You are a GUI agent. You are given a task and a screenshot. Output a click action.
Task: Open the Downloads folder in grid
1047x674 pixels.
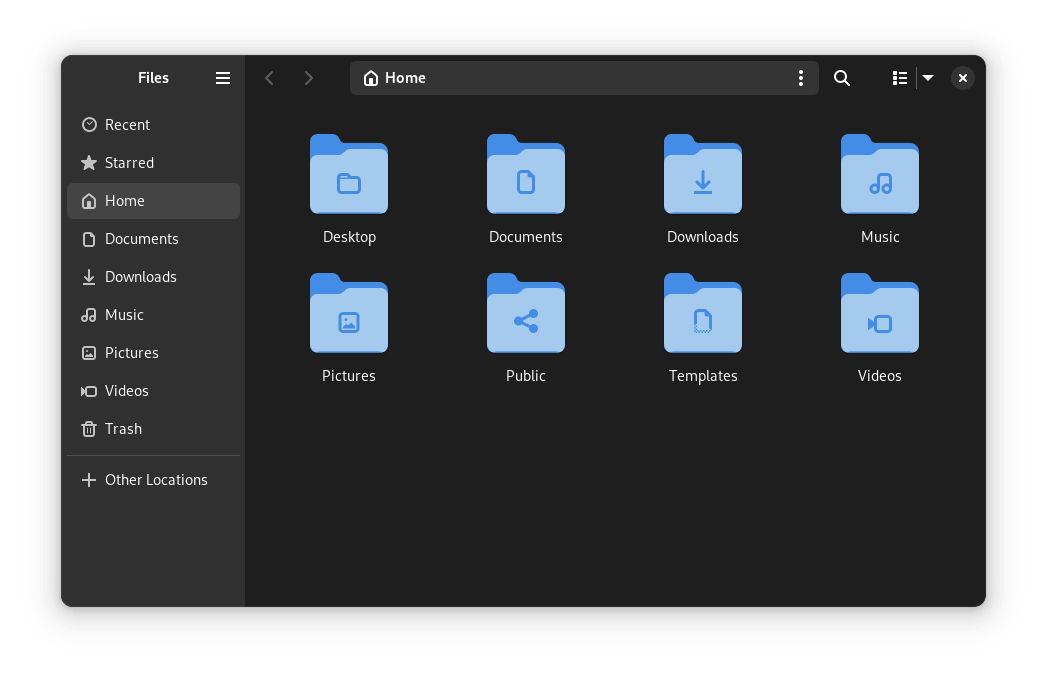[702, 176]
